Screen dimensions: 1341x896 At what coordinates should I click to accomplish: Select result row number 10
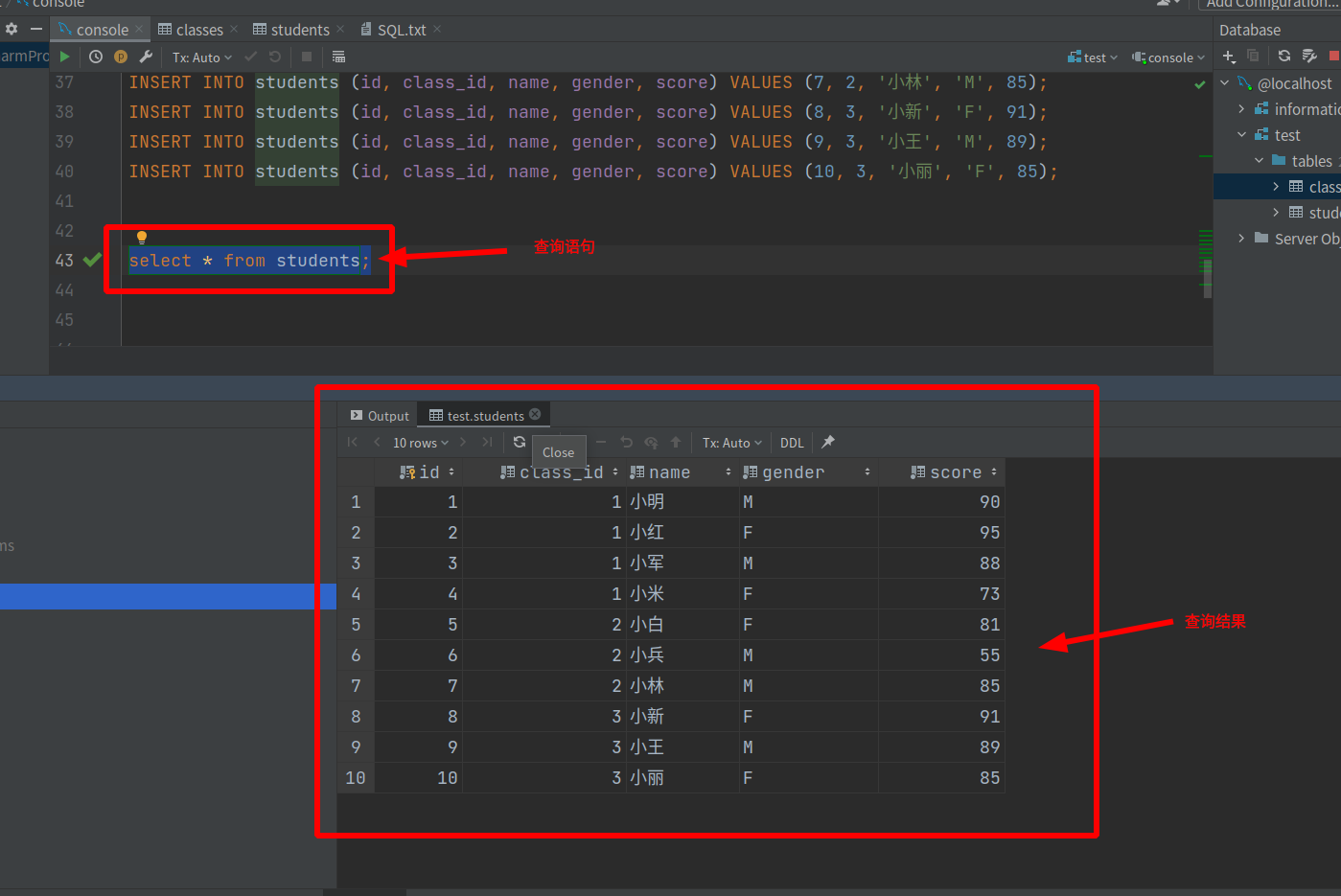click(x=356, y=778)
